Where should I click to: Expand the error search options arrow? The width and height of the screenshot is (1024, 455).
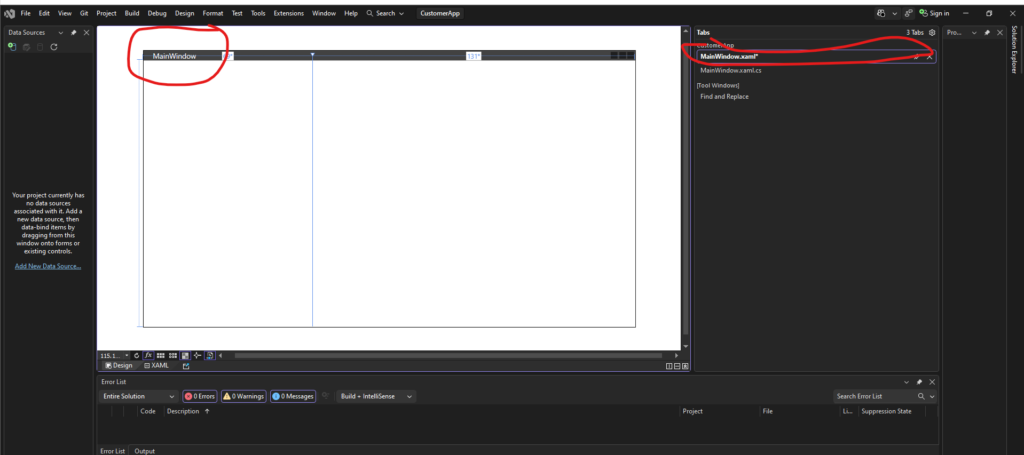coord(932,396)
